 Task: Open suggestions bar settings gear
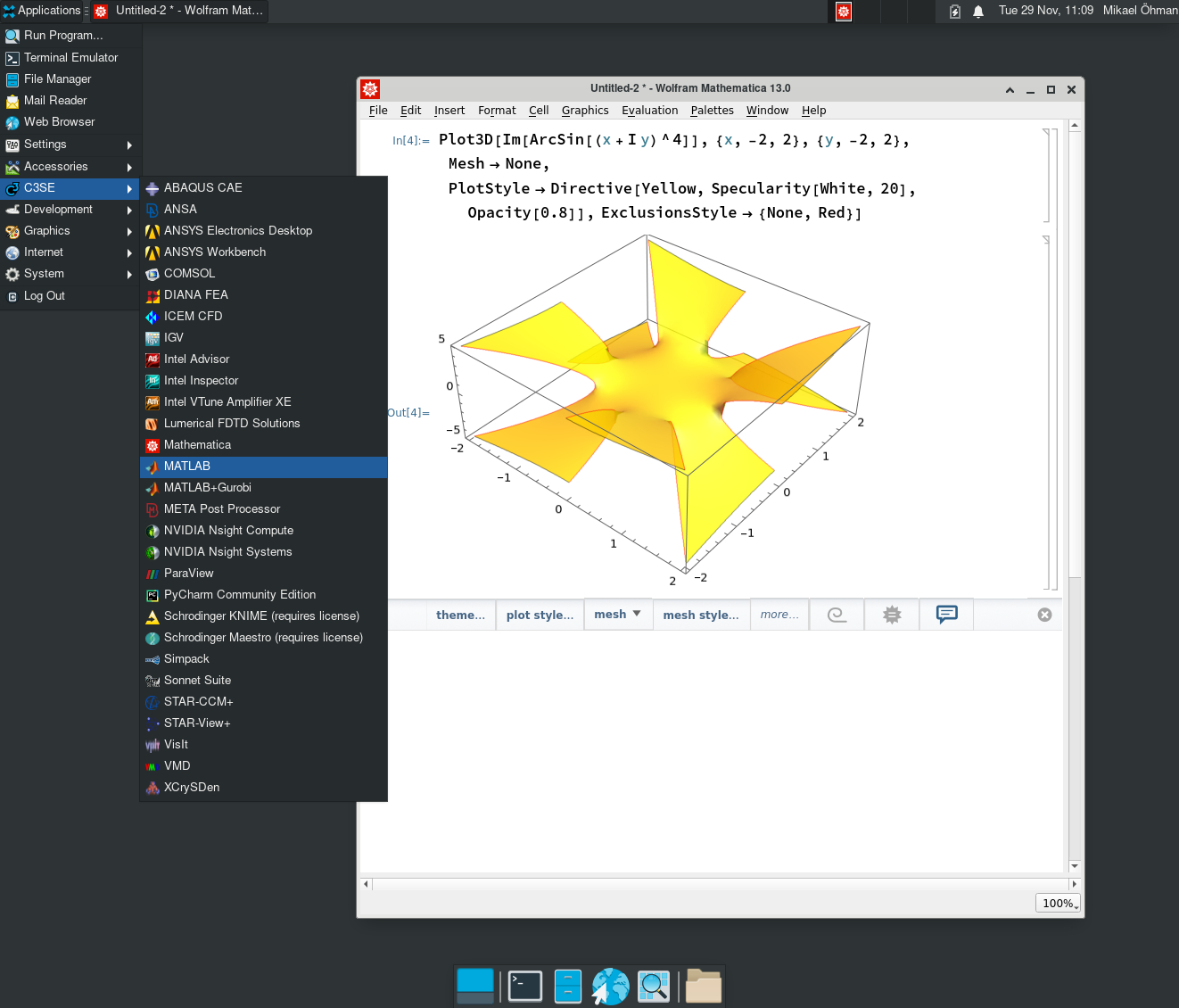pos(892,615)
